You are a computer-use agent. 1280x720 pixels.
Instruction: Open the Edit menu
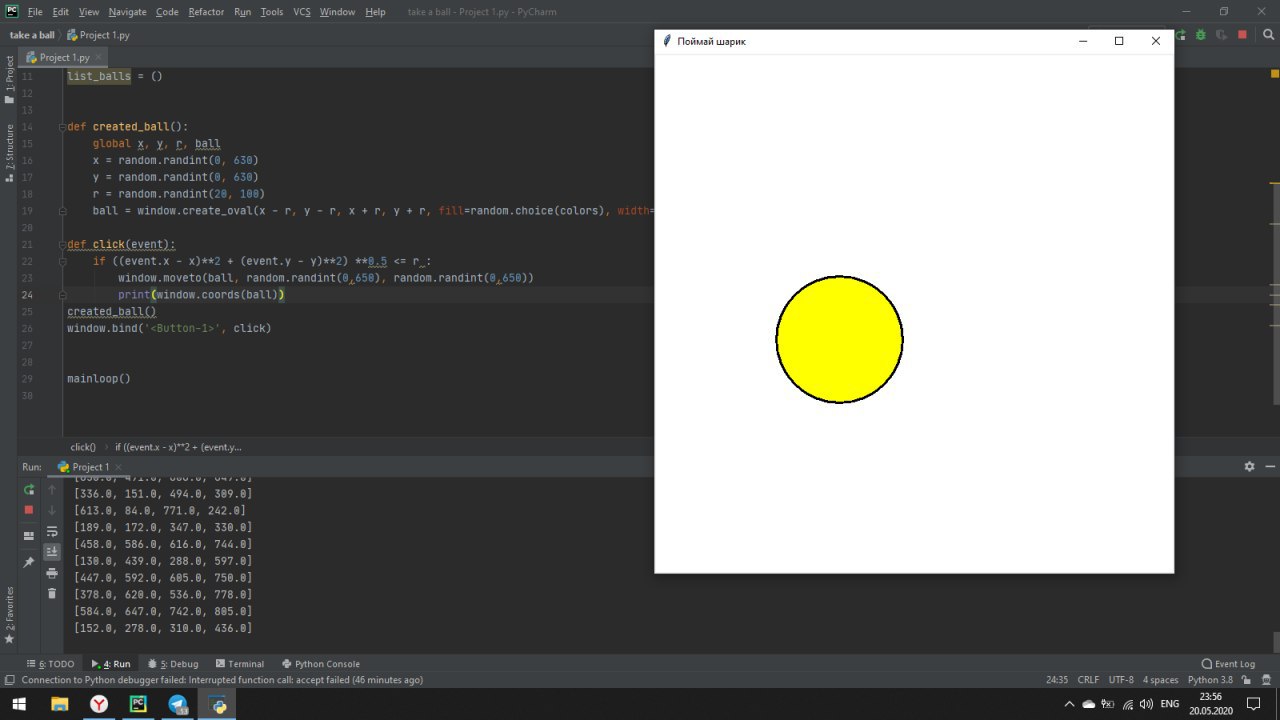click(61, 12)
